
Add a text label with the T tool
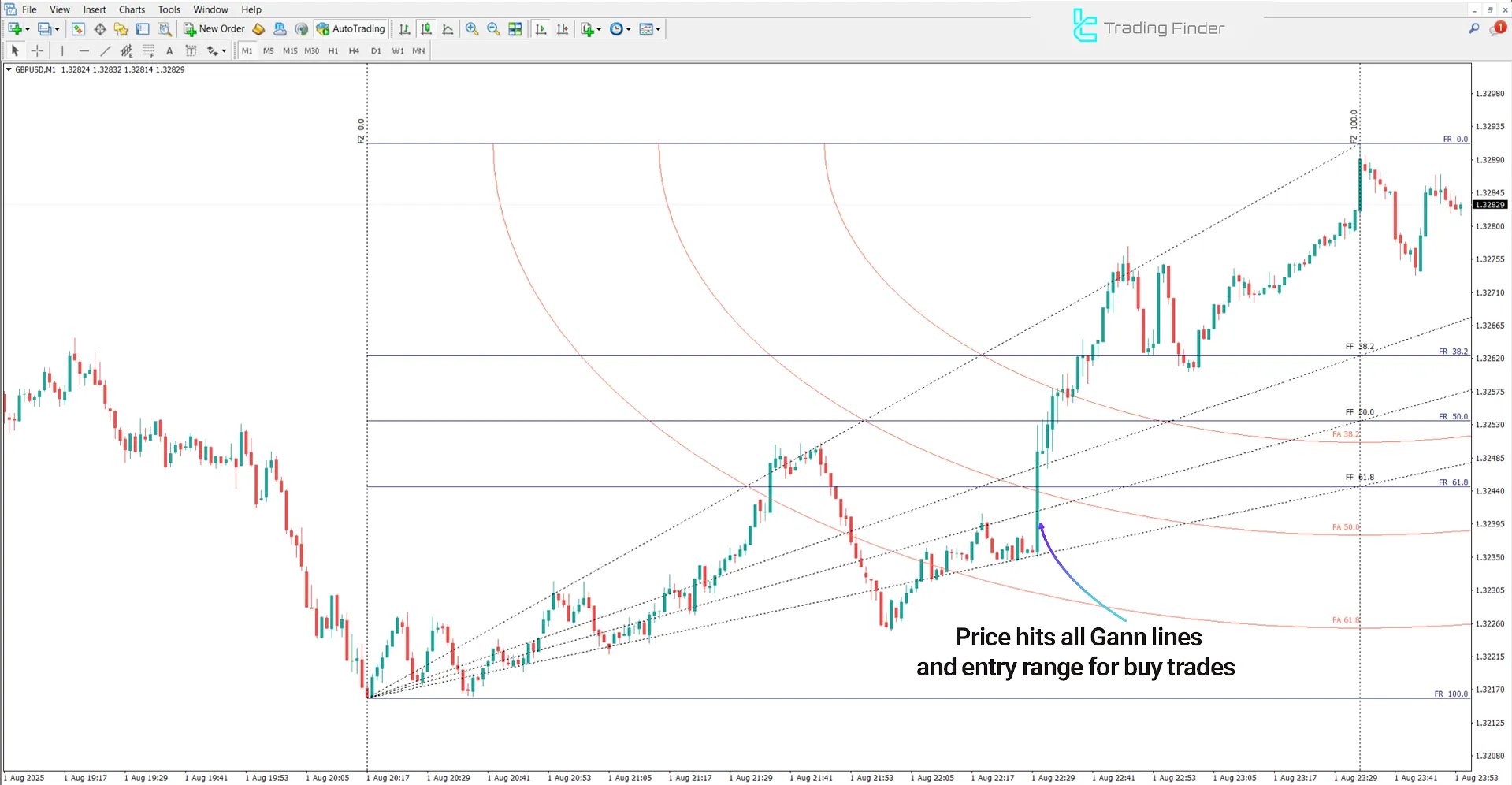(190, 50)
